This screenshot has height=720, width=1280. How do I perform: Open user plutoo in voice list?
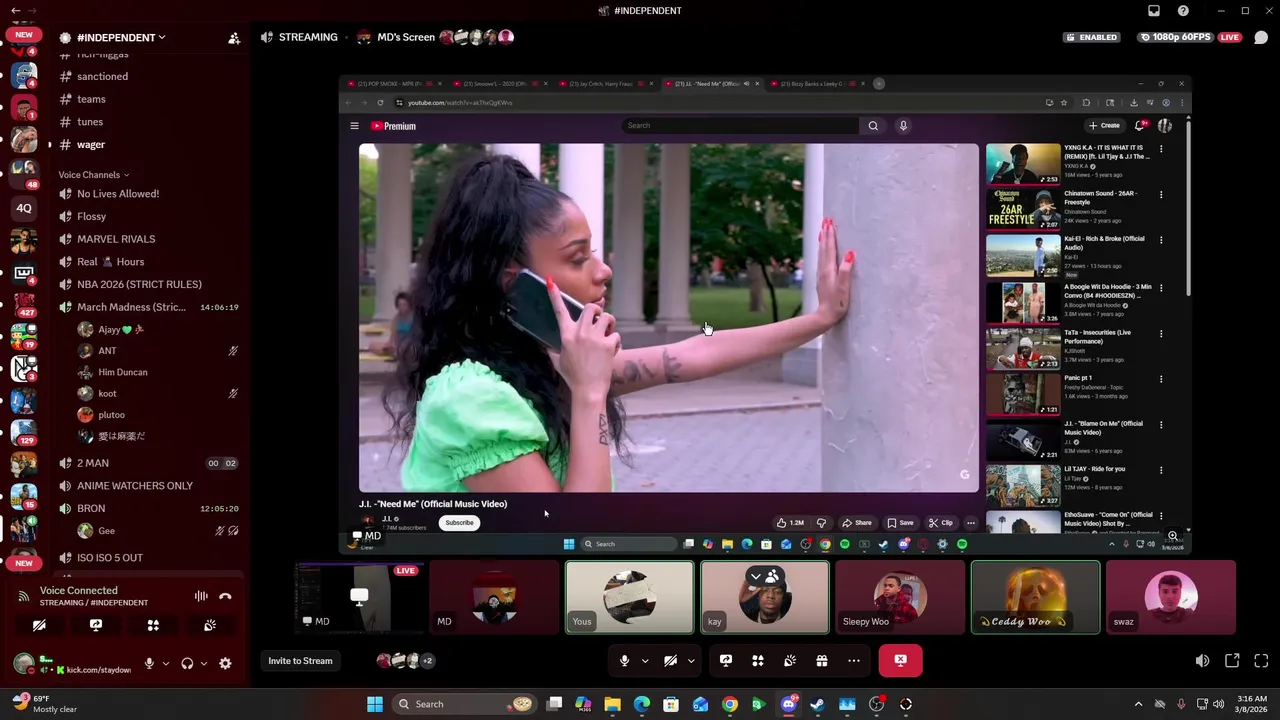[x=111, y=415]
